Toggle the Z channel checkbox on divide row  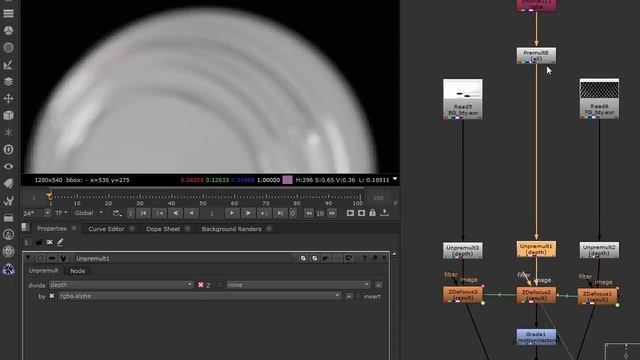tap(201, 285)
